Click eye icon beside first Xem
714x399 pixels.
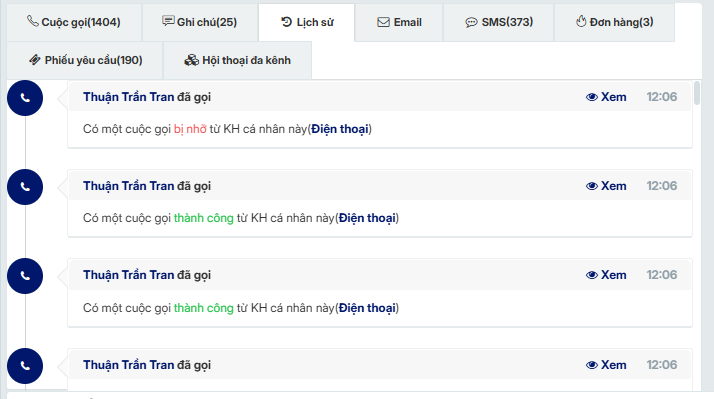(x=592, y=97)
